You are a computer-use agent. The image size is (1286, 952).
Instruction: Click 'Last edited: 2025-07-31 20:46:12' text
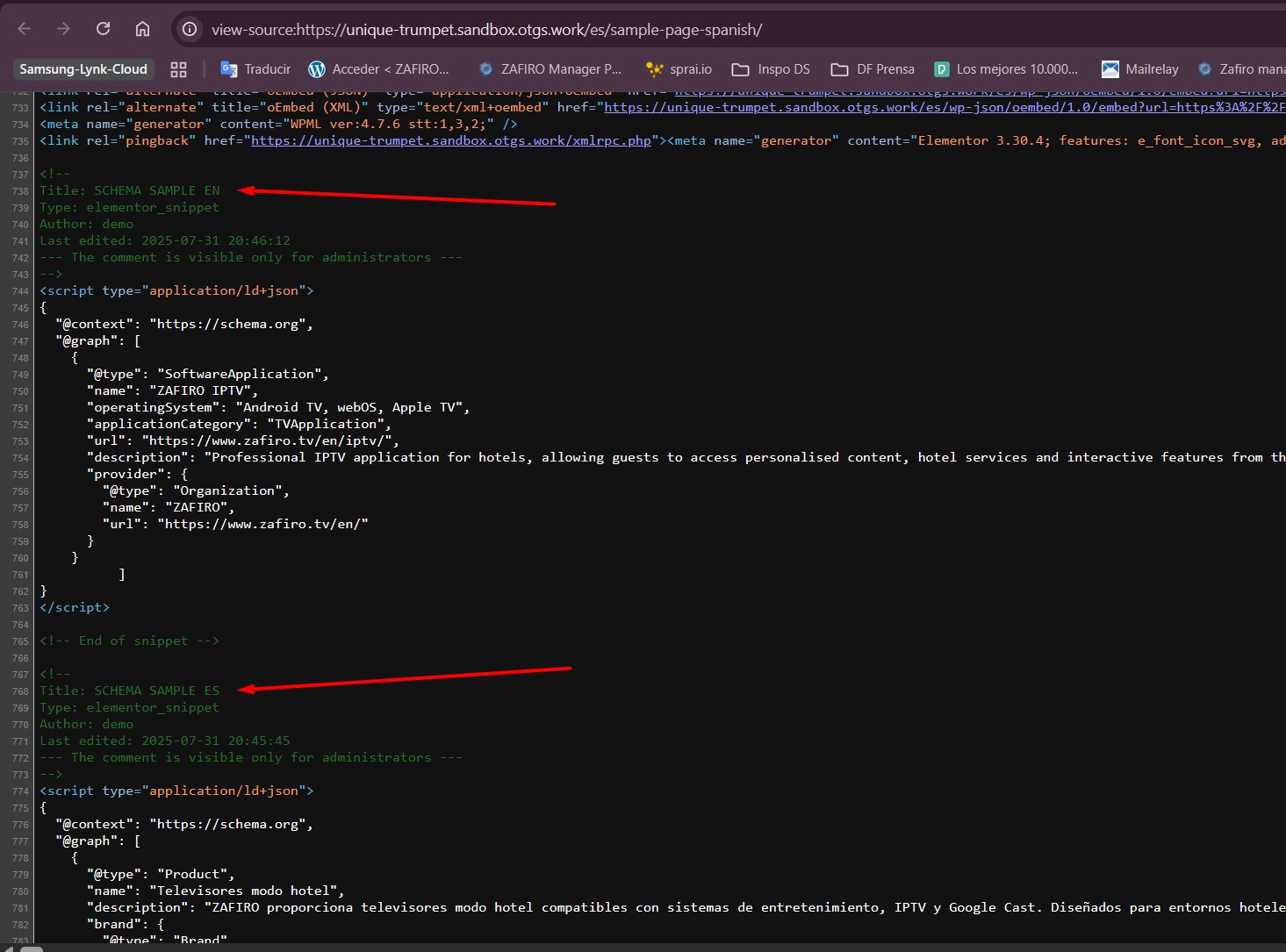[165, 240]
